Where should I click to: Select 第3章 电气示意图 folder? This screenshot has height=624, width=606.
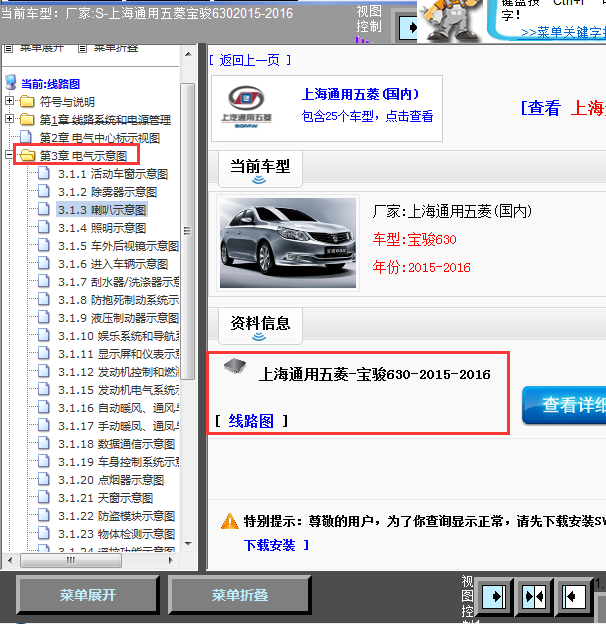click(x=83, y=156)
